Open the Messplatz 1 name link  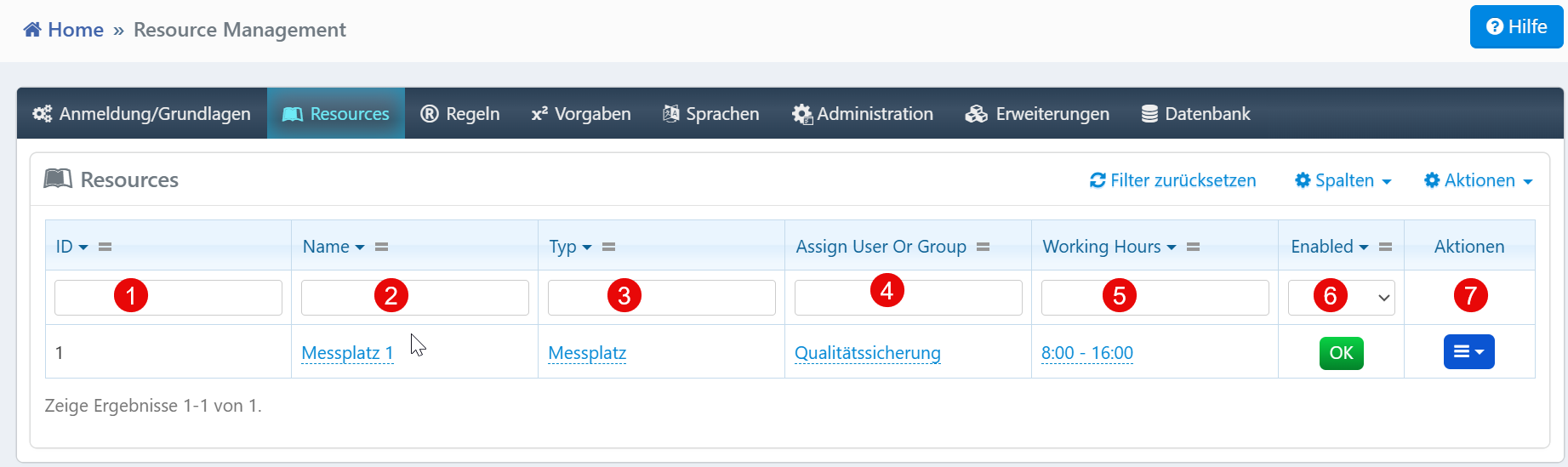(x=348, y=353)
